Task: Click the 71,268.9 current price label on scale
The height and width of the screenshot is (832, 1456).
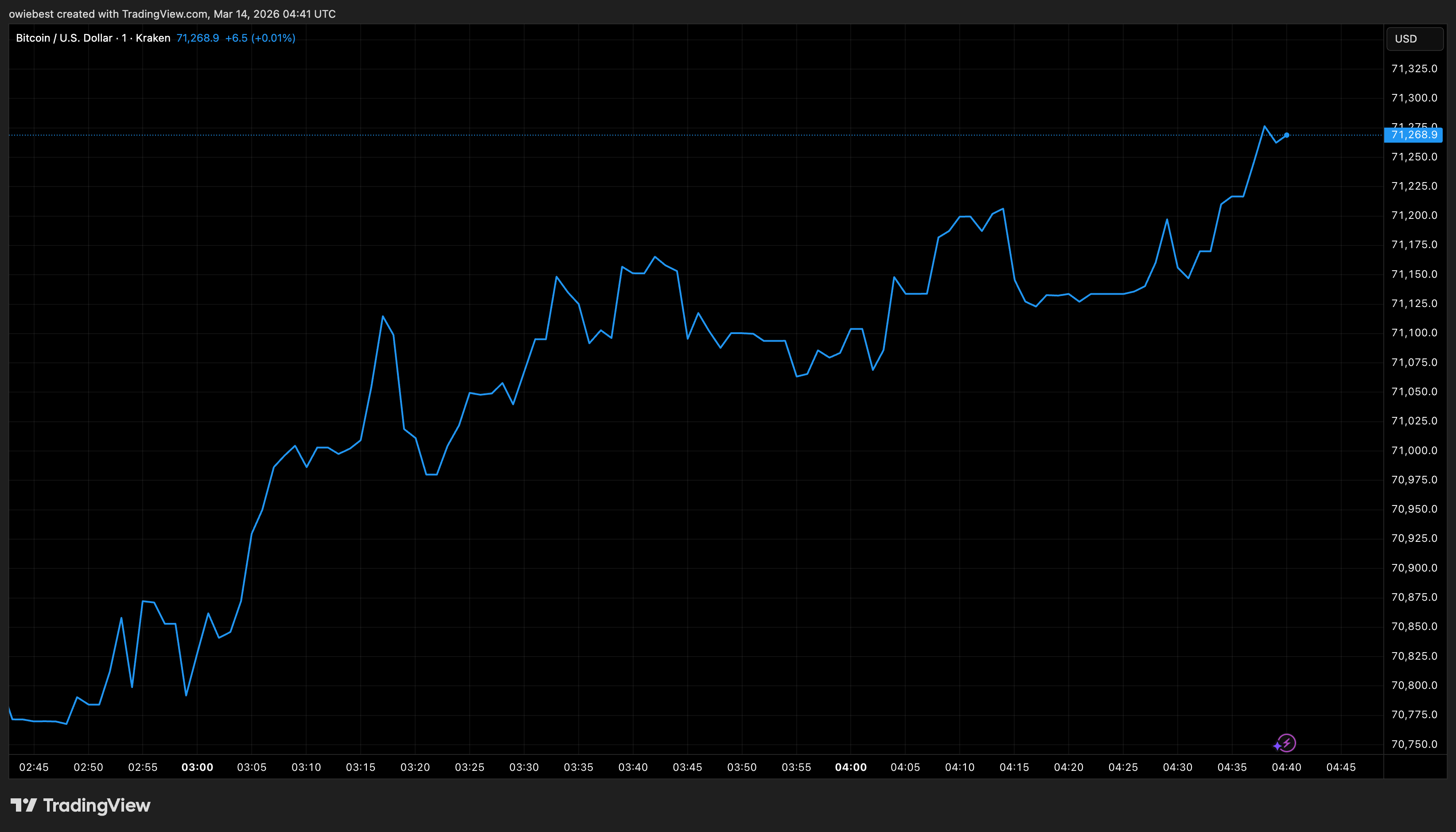Action: coord(1414,135)
